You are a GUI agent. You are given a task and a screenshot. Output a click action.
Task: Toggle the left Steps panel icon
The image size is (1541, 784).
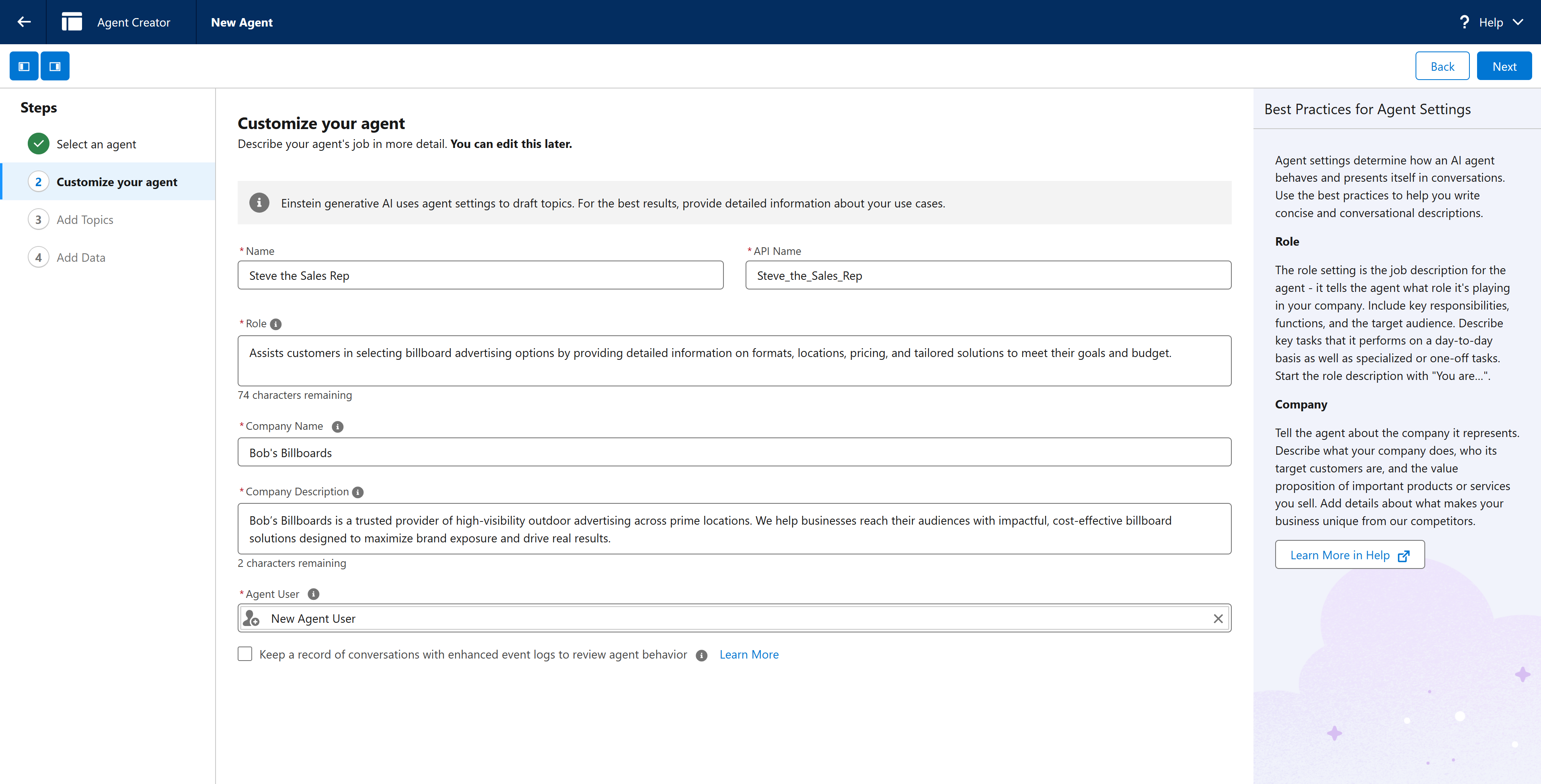(x=24, y=66)
